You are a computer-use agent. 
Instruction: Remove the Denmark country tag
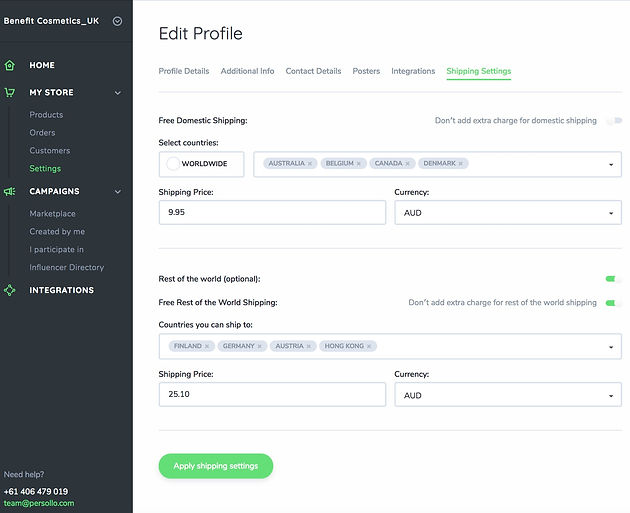(461, 164)
